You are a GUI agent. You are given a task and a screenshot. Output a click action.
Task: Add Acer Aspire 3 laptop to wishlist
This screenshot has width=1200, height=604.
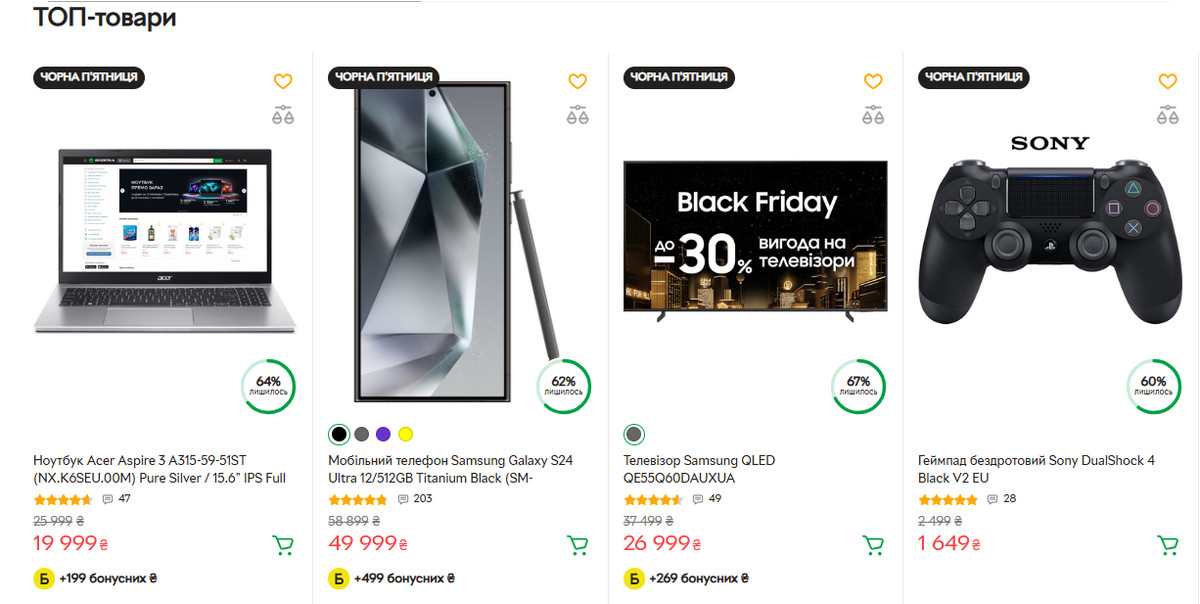283,82
